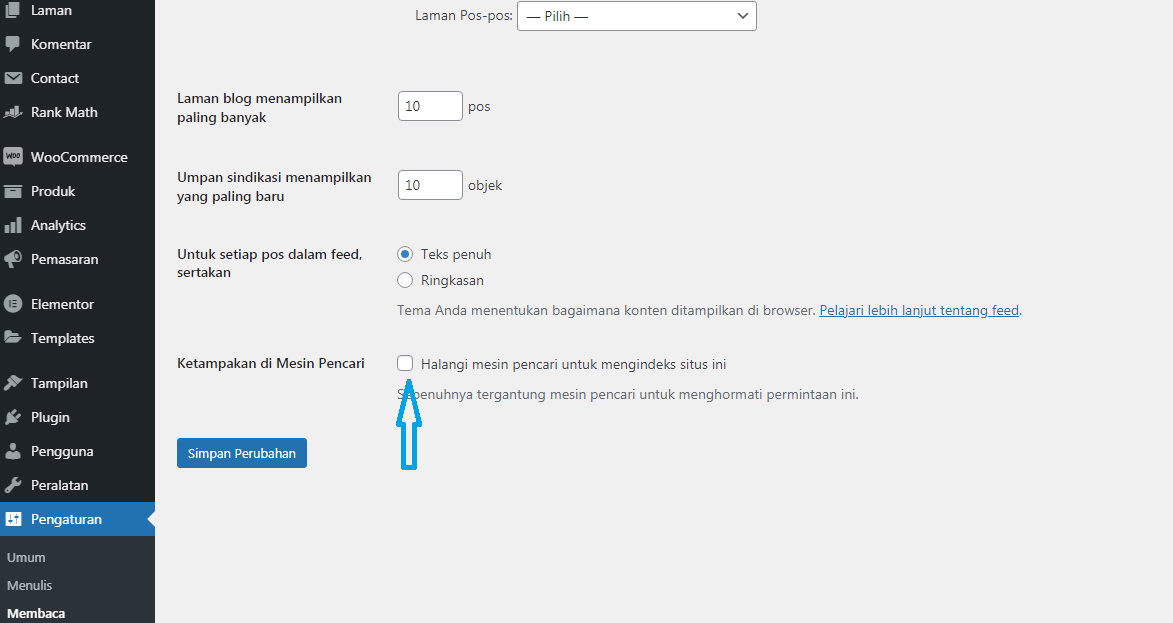Screen dimensions: 1173x623
Task: Click the Plugin plug icon
Action: click(x=13, y=417)
